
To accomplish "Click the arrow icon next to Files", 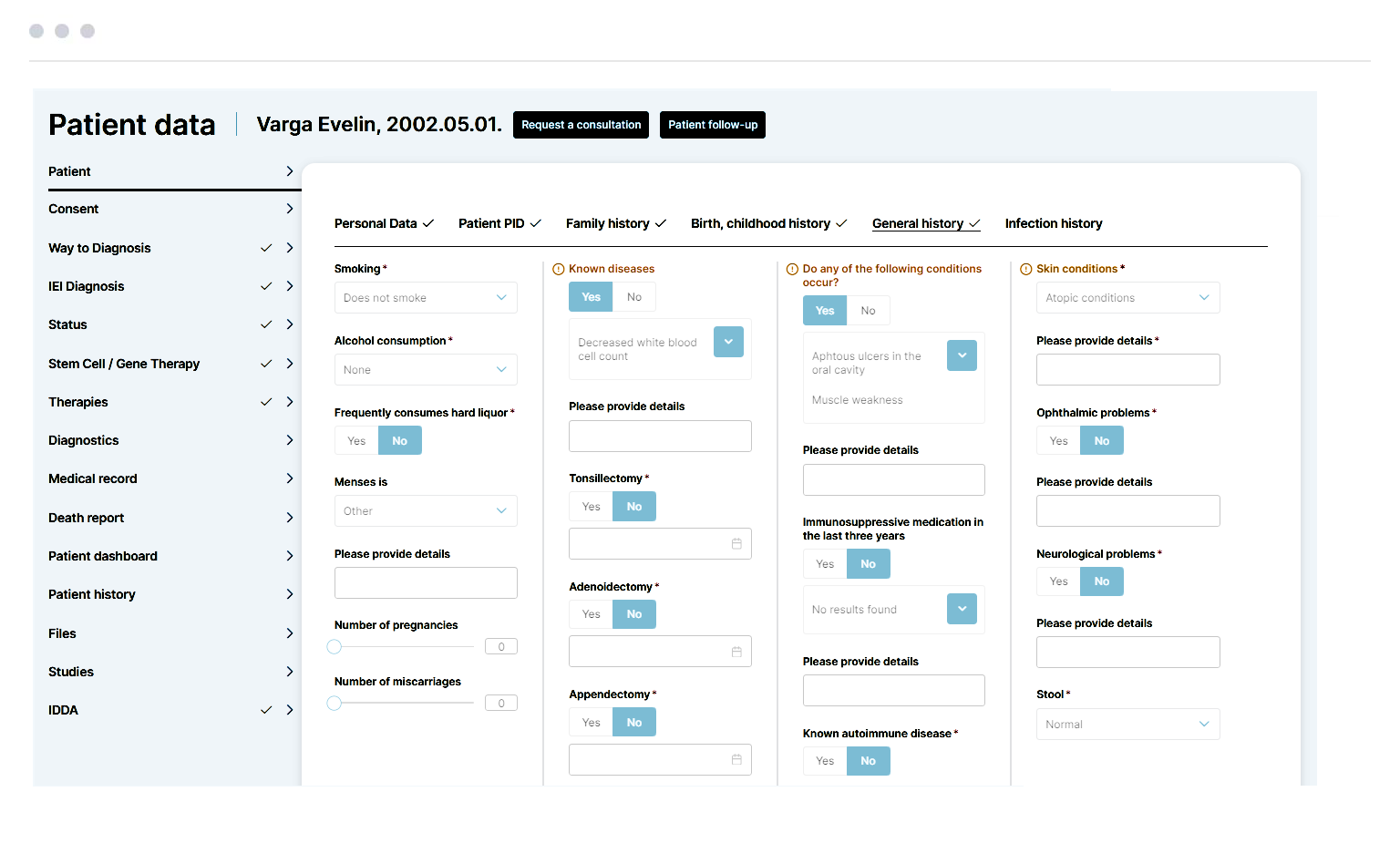I will (x=290, y=633).
